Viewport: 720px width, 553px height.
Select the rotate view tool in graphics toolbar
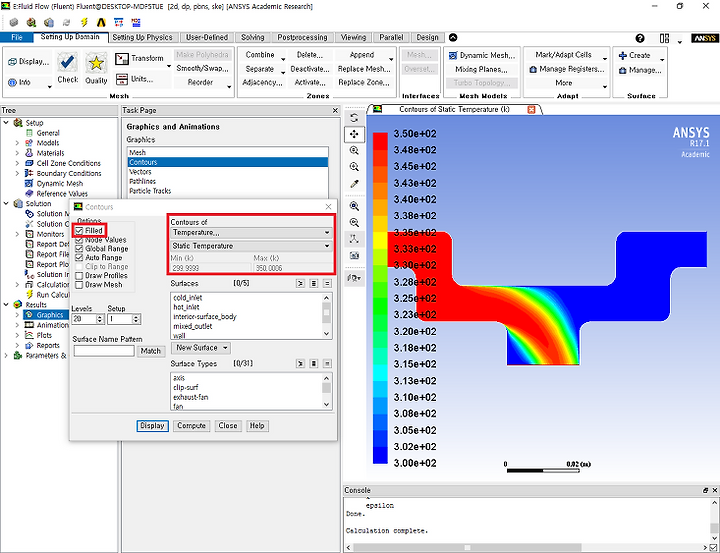click(x=354, y=118)
